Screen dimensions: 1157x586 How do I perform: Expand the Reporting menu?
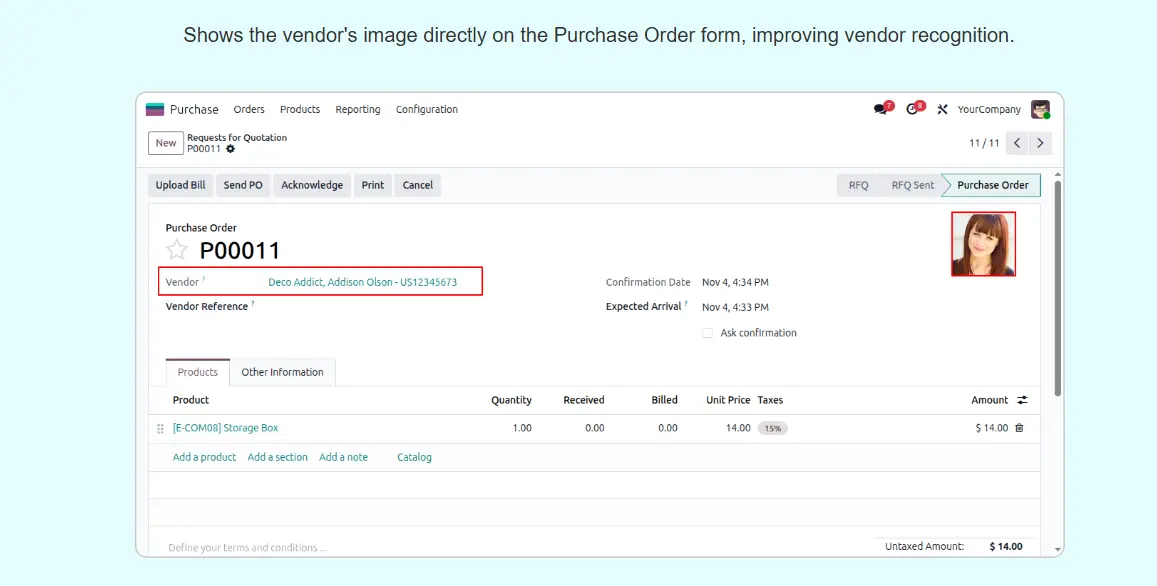357,109
